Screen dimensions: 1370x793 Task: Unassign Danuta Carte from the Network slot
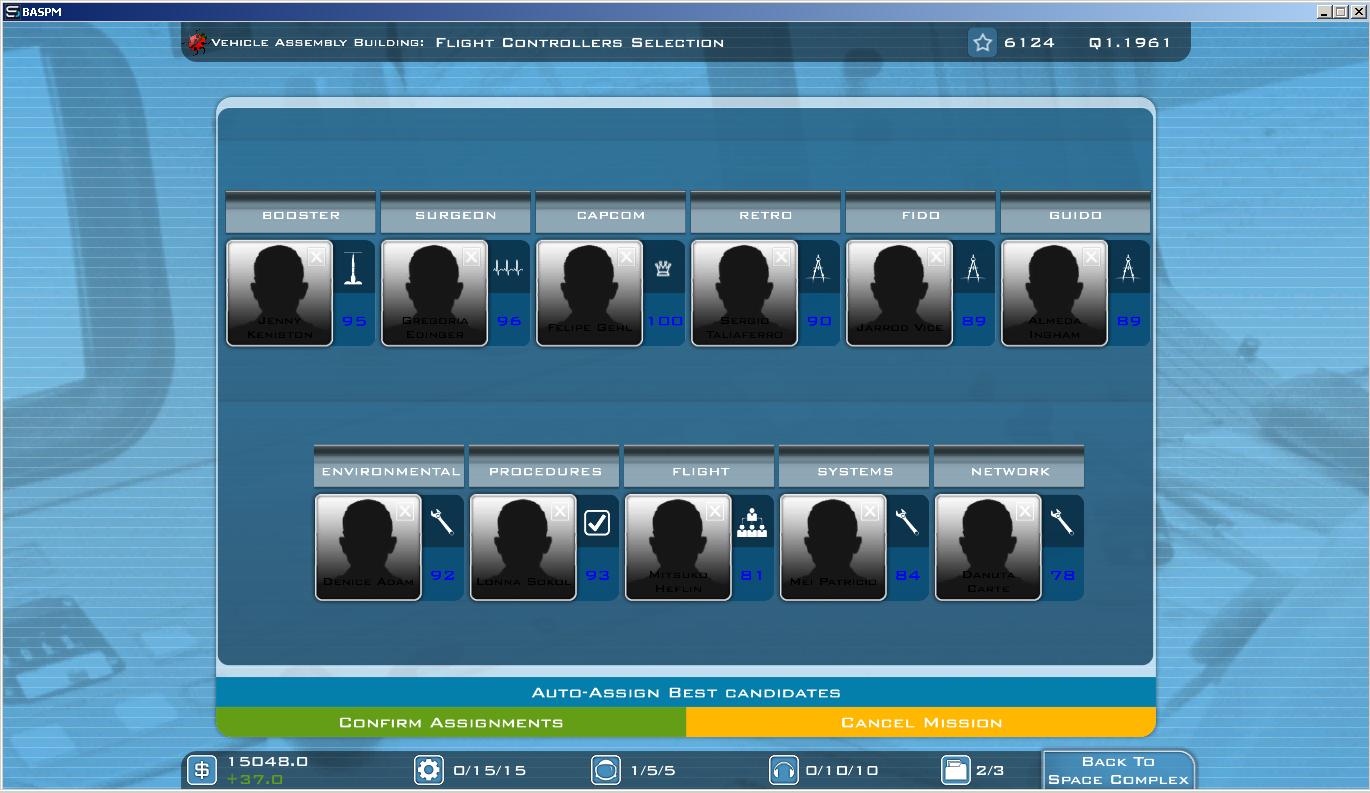point(1024,512)
